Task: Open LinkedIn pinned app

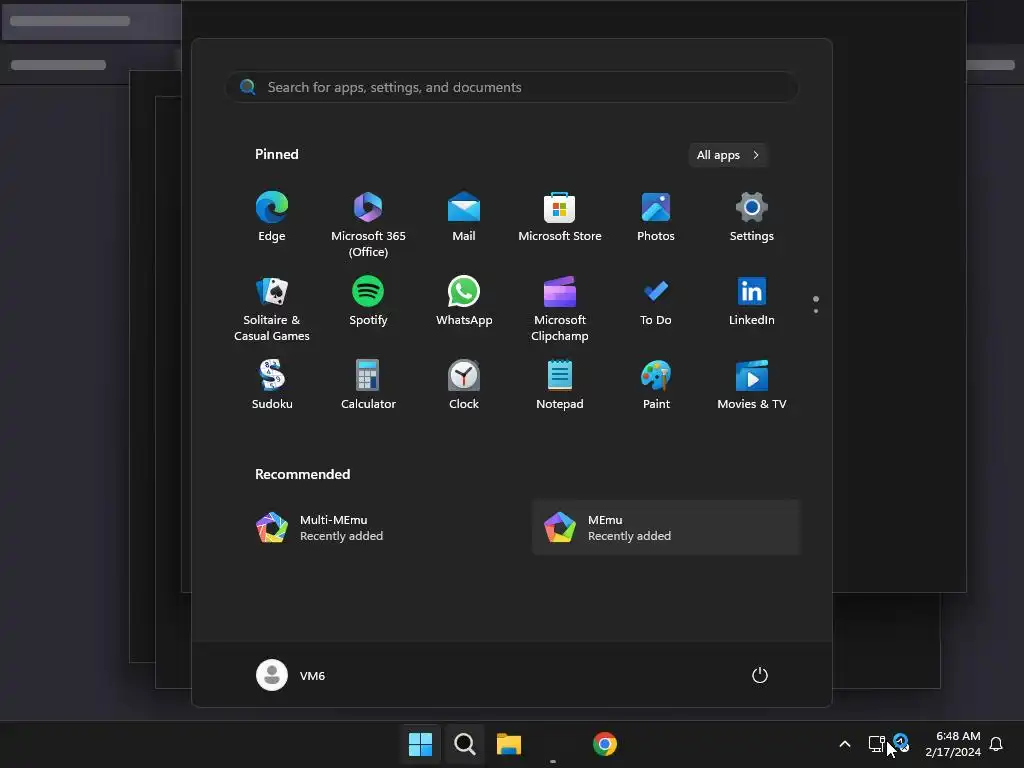Action: click(752, 301)
